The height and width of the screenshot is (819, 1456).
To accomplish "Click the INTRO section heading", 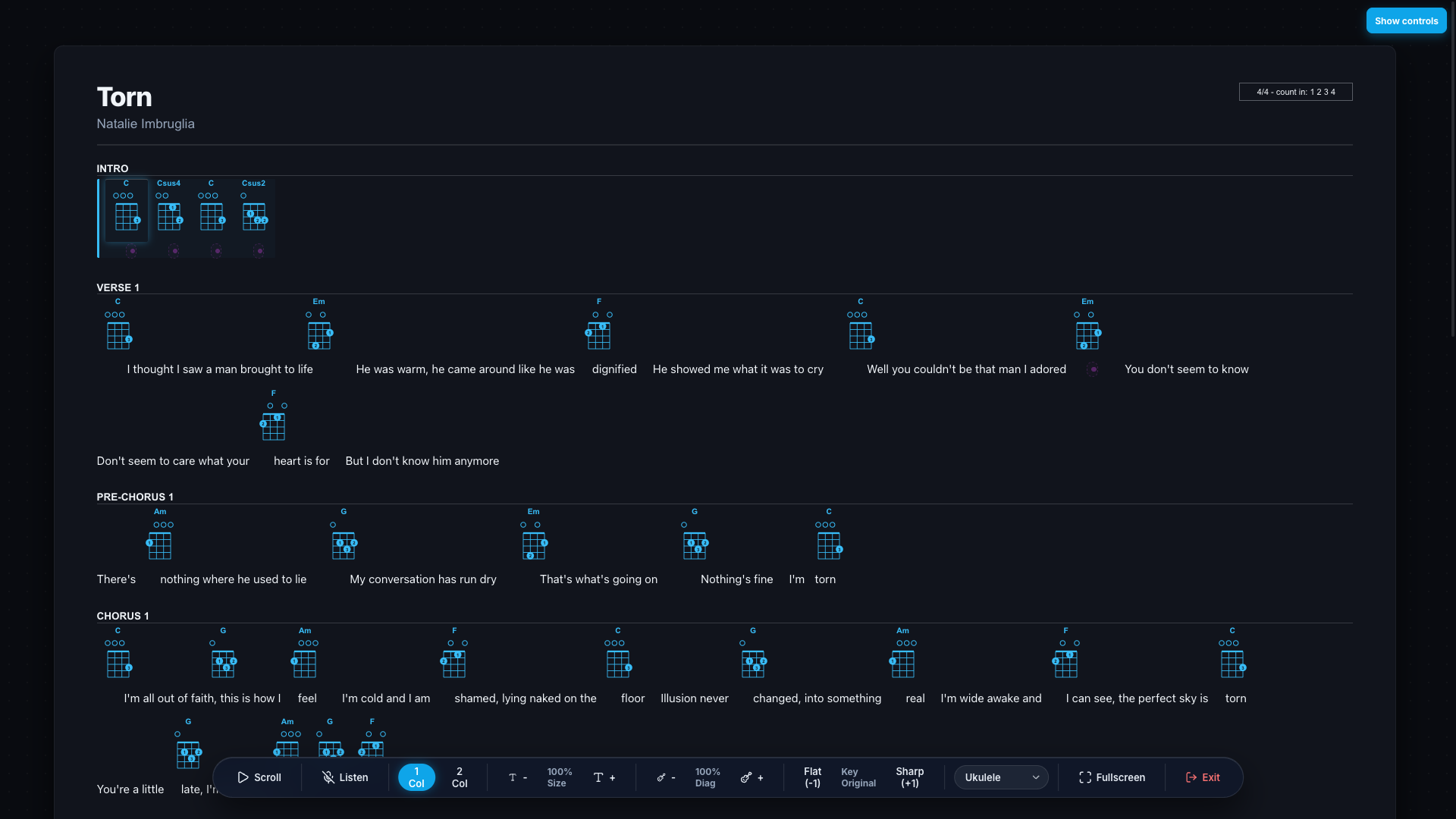I will [112, 168].
